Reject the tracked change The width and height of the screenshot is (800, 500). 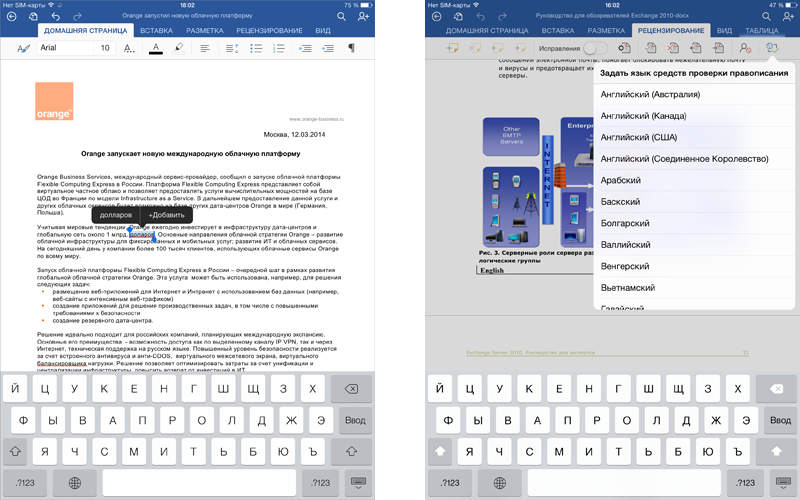point(673,48)
